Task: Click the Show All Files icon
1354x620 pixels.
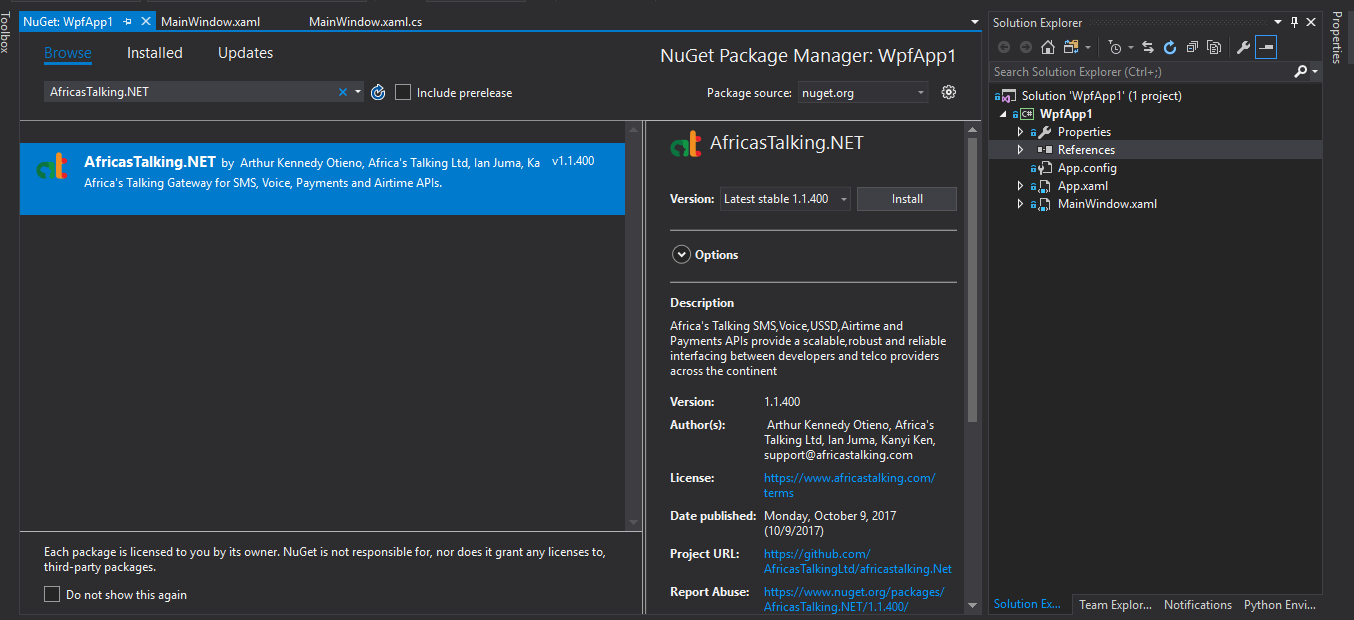Action: (1214, 47)
